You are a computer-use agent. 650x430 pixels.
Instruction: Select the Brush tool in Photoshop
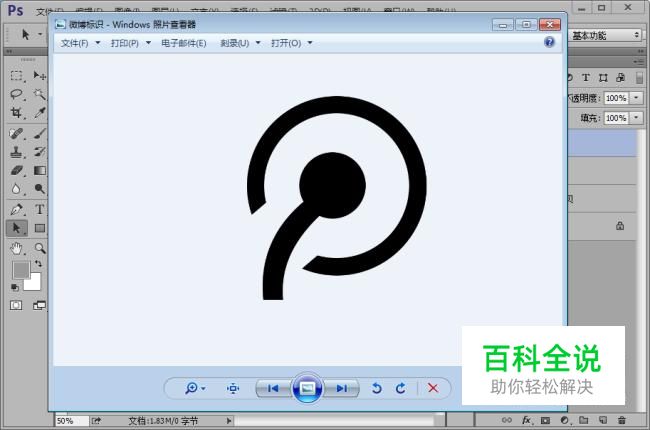[39, 134]
